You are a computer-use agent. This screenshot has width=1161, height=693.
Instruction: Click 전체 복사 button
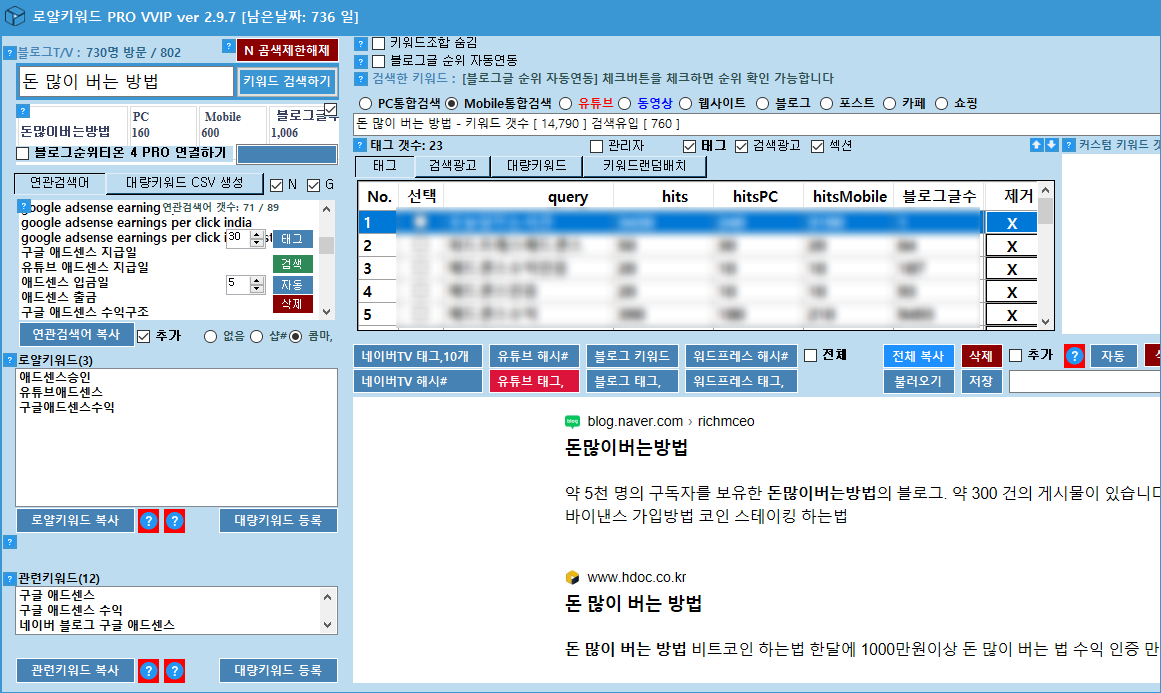tap(918, 356)
